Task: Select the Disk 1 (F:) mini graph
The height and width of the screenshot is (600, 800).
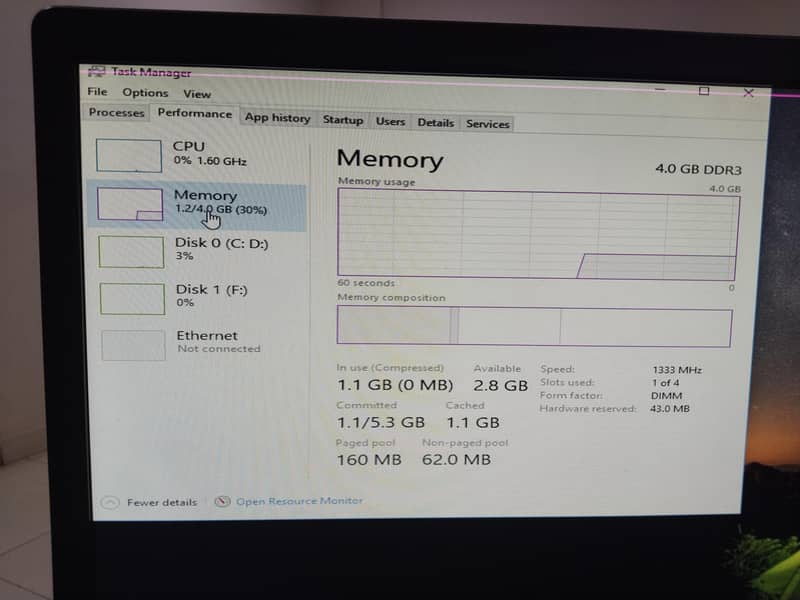Action: 132,298
